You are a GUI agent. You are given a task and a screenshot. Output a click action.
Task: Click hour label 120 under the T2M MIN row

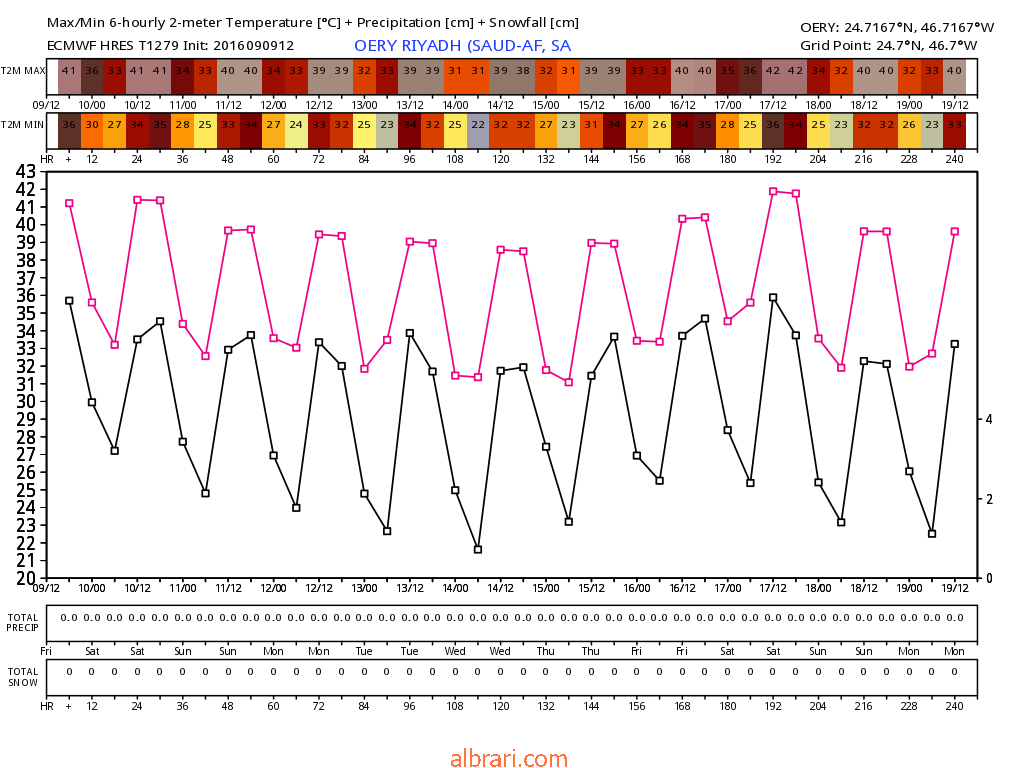tap(501, 159)
